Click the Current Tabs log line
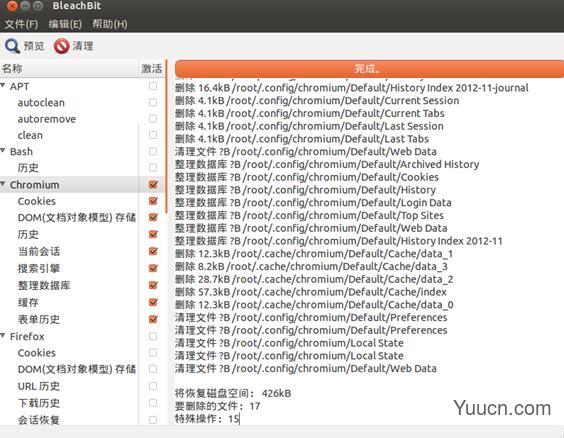564x438 pixels. coord(310,113)
